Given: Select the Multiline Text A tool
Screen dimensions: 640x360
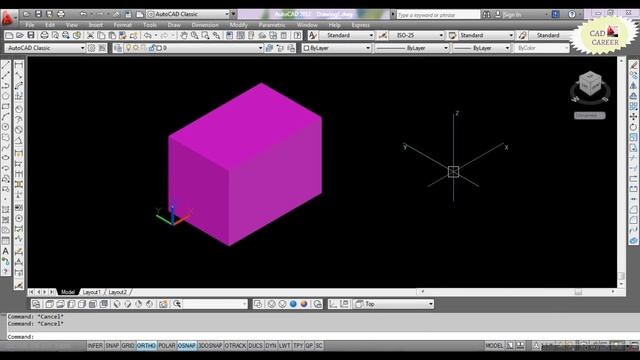Looking at the screenshot, I should 6,251.
